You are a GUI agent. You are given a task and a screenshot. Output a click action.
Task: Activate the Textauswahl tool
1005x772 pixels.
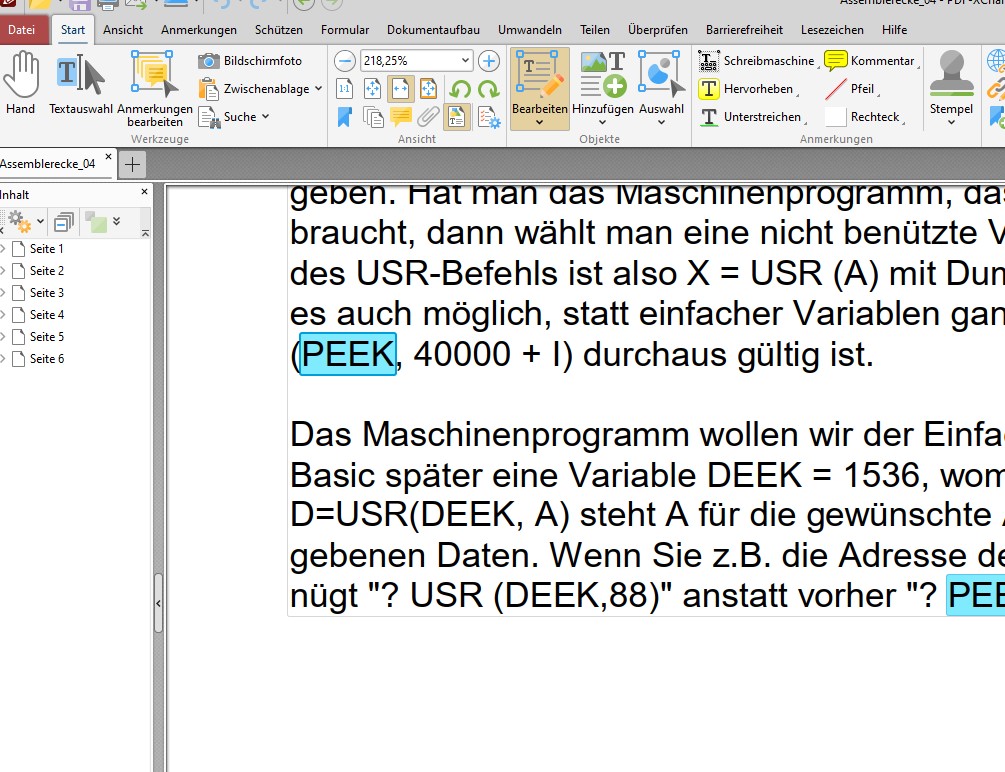point(80,84)
